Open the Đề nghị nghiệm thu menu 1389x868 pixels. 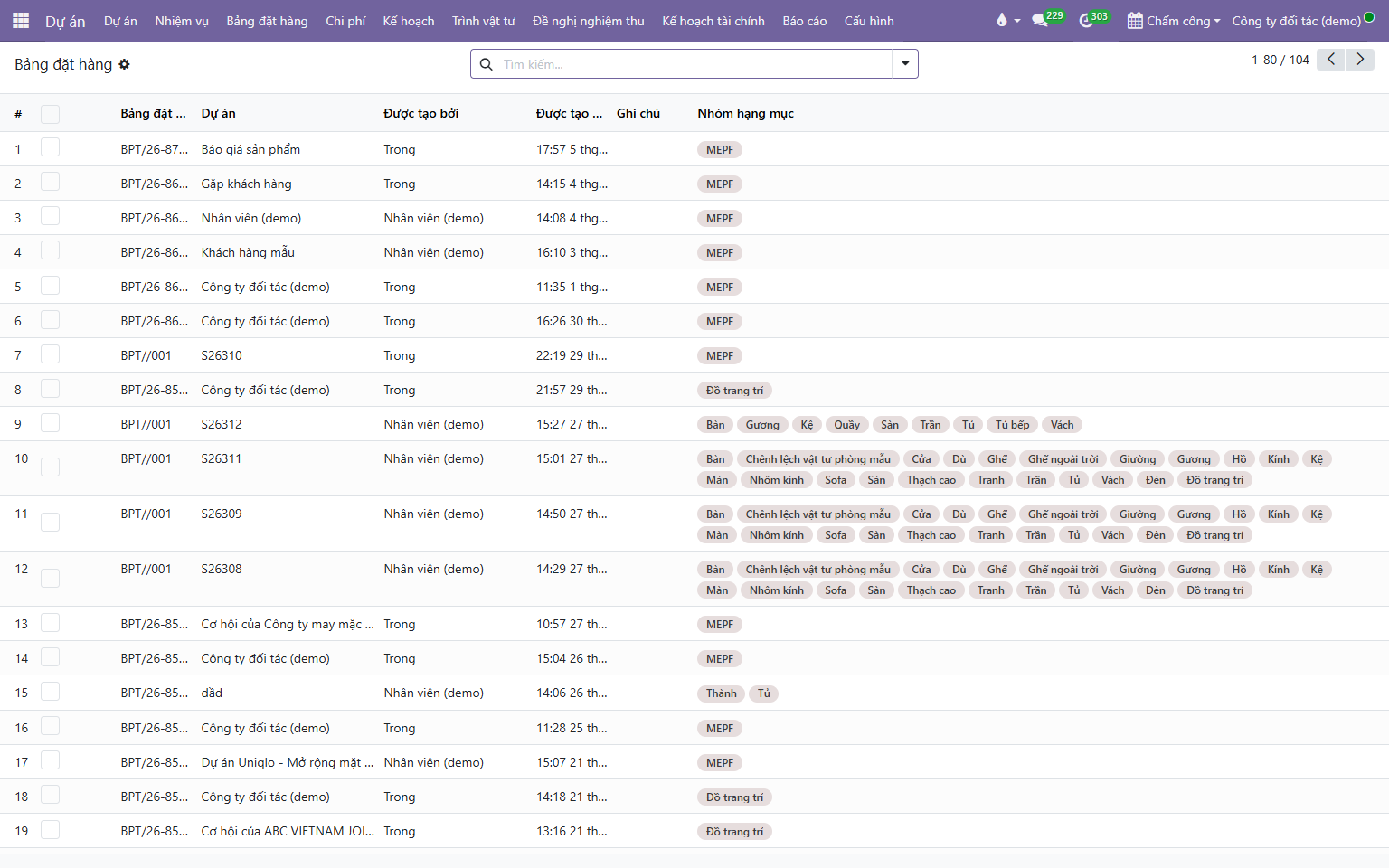[589, 21]
